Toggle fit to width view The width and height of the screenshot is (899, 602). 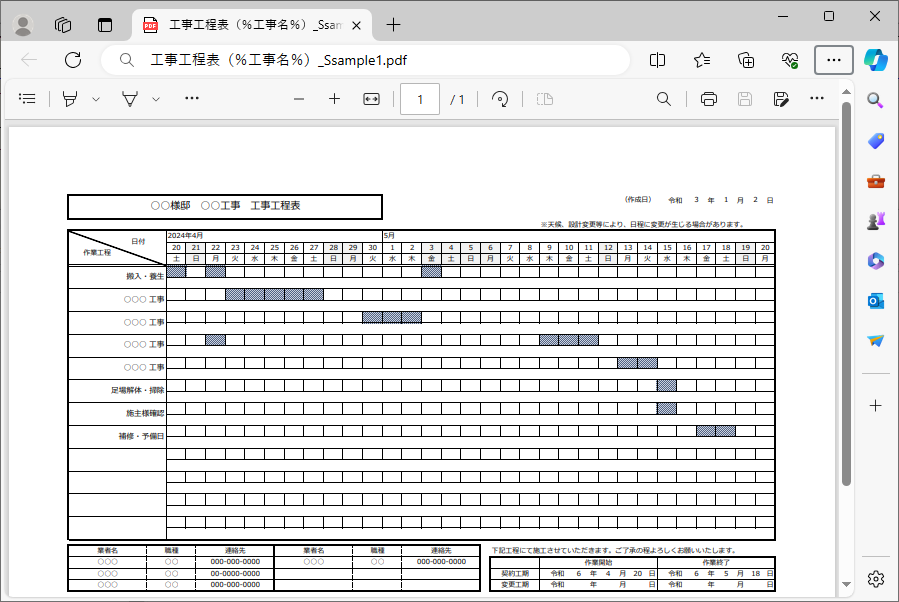pos(372,99)
